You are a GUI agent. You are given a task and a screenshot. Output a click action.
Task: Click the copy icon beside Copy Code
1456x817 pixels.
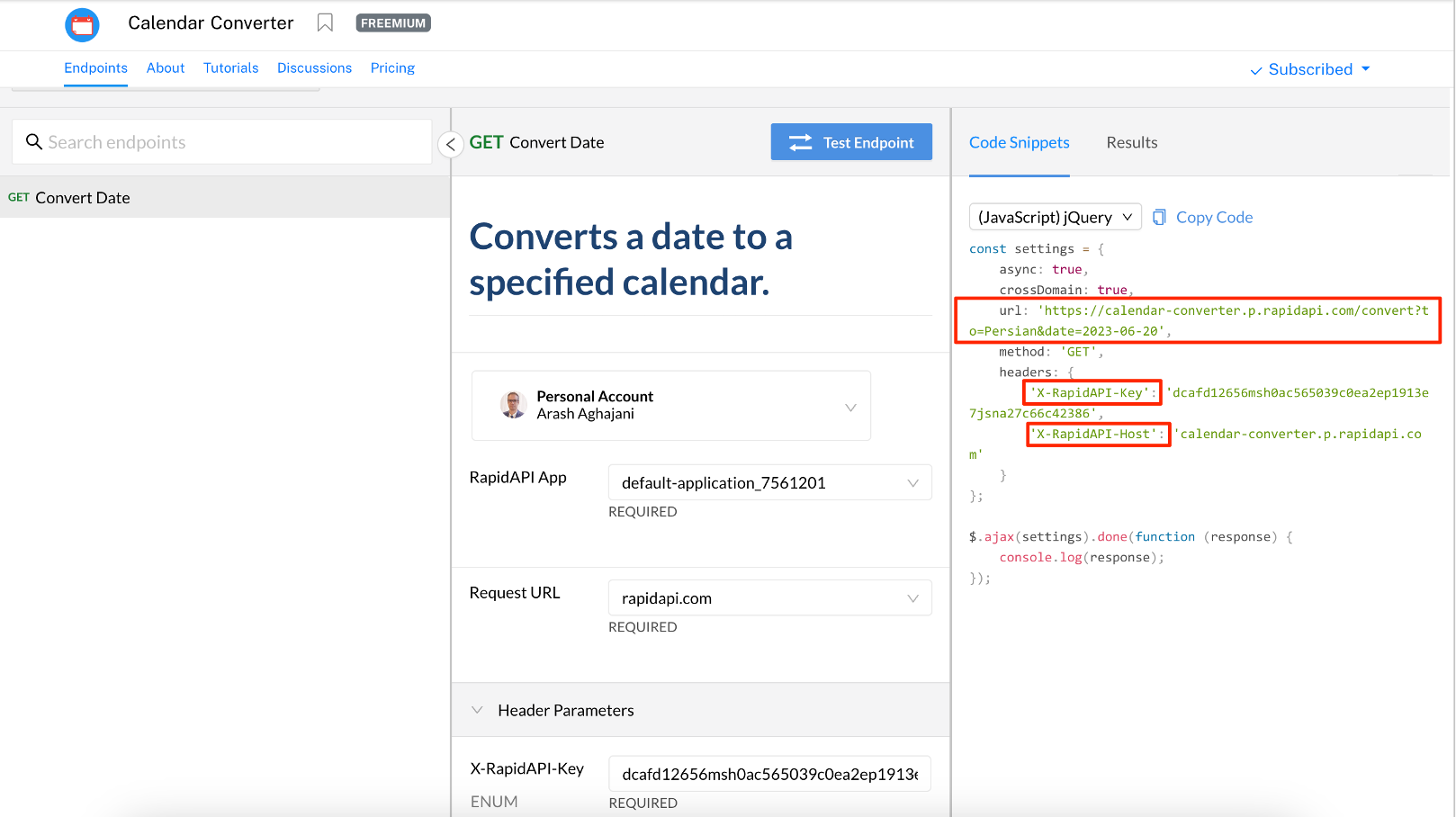point(1160,217)
